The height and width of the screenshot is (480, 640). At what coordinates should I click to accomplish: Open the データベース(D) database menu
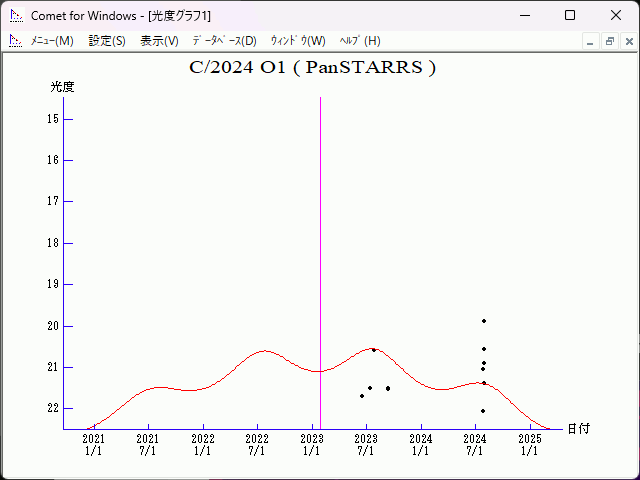(x=224, y=41)
